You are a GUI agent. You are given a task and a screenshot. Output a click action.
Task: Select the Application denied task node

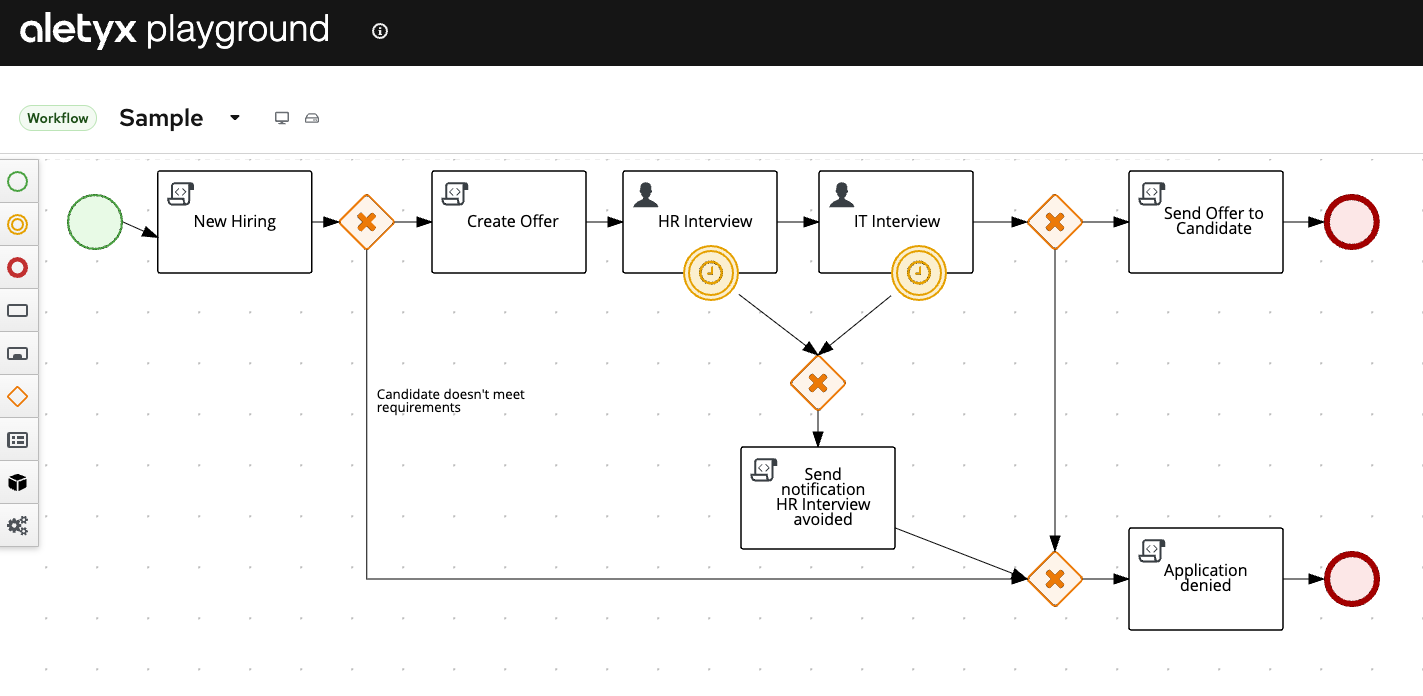pyautogui.click(x=1205, y=579)
